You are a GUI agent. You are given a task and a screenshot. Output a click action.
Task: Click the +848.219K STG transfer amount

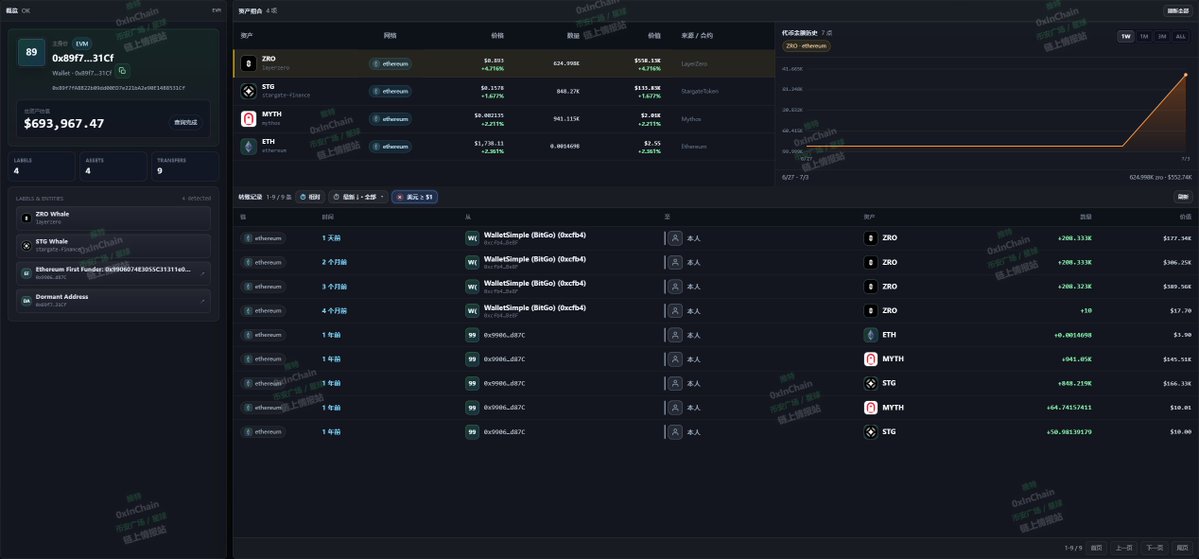1074,383
